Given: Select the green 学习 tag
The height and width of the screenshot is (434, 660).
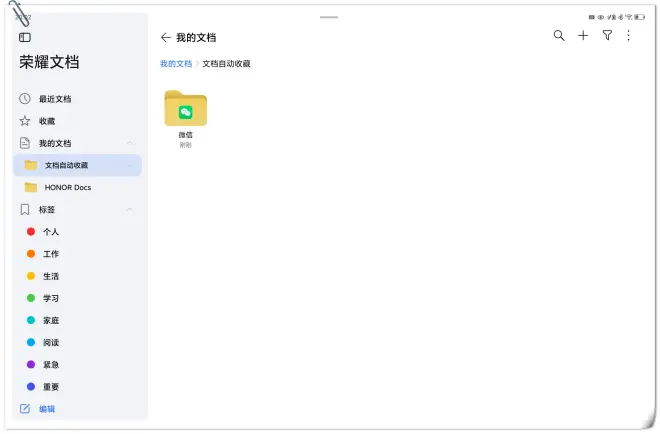Looking at the screenshot, I should (50, 298).
